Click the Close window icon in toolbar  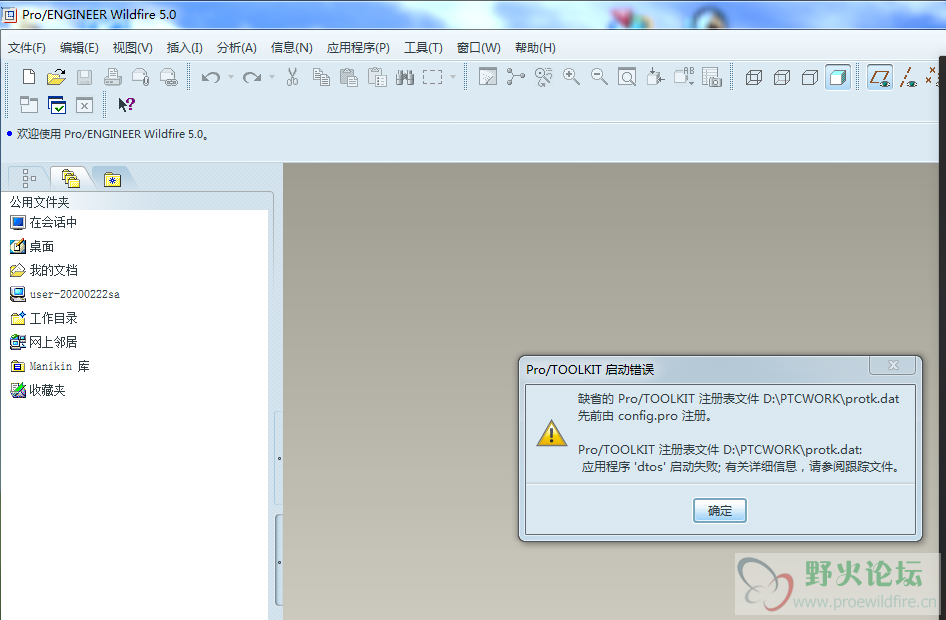(x=84, y=106)
